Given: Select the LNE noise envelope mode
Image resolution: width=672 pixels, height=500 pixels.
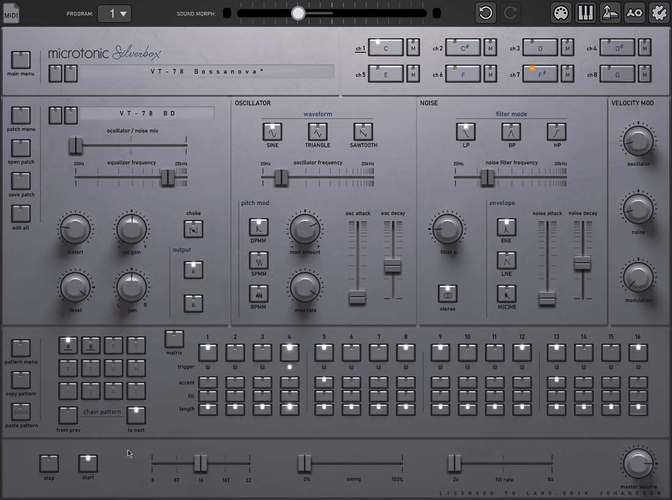Looking at the screenshot, I should (506, 260).
